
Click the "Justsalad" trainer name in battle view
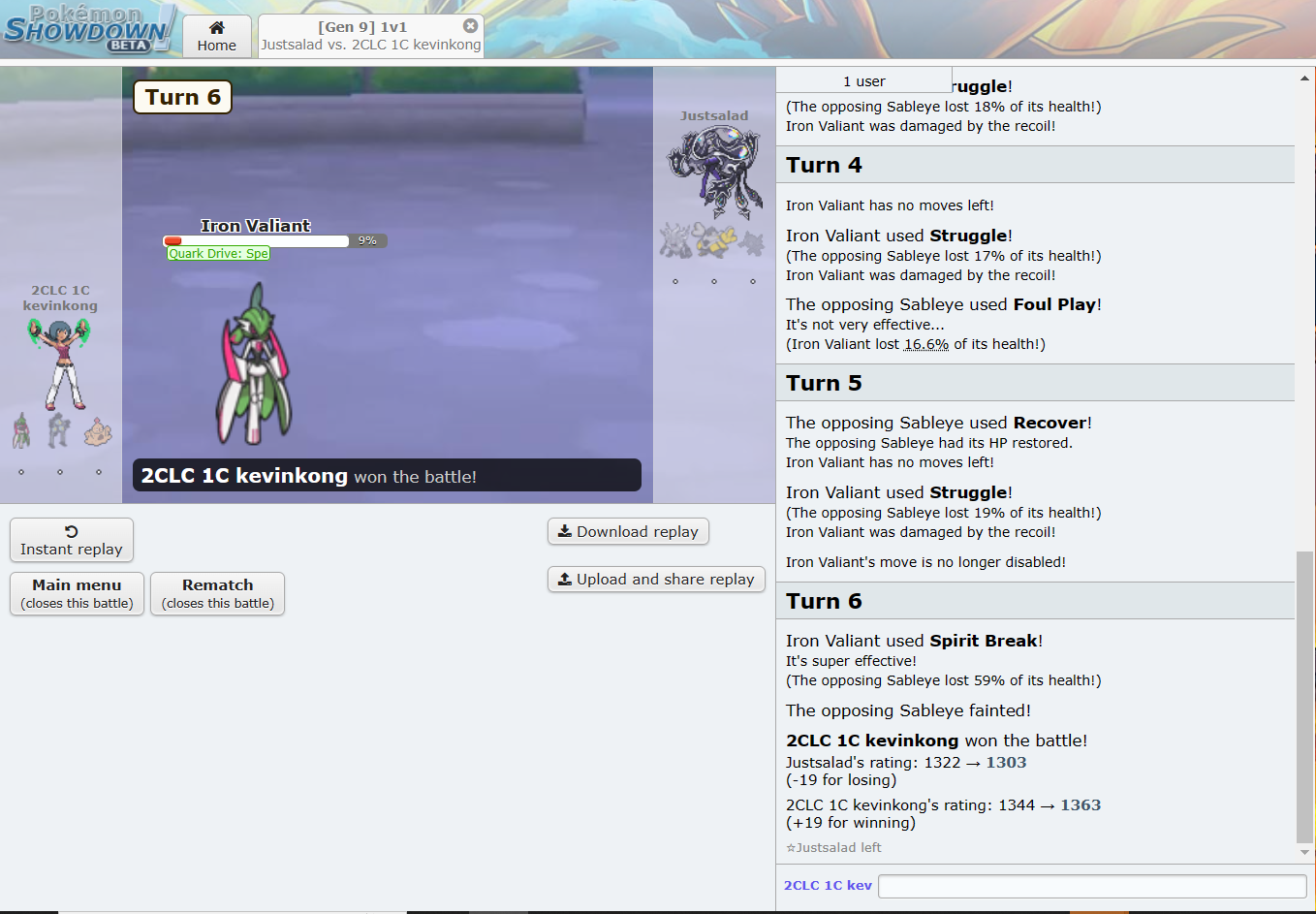coord(714,116)
